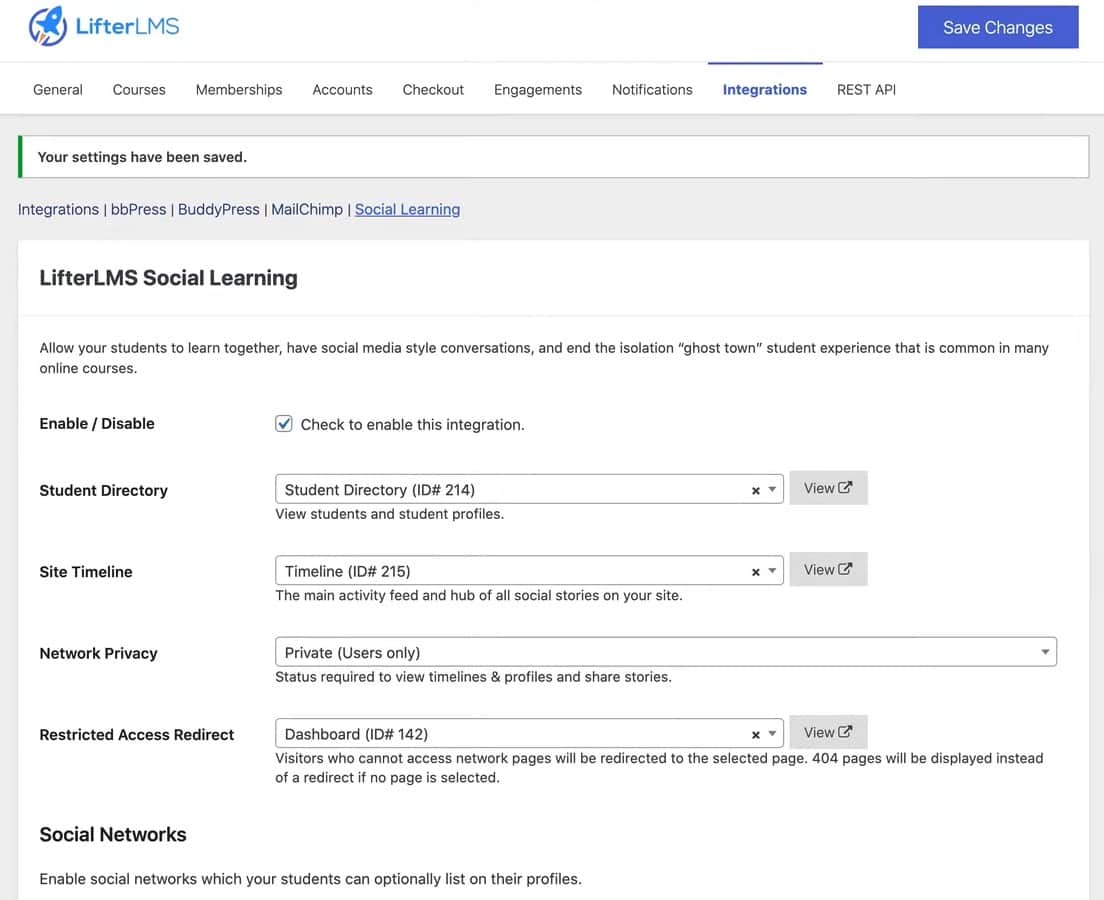Go to the REST API tab
This screenshot has width=1104, height=900.
[x=866, y=89]
